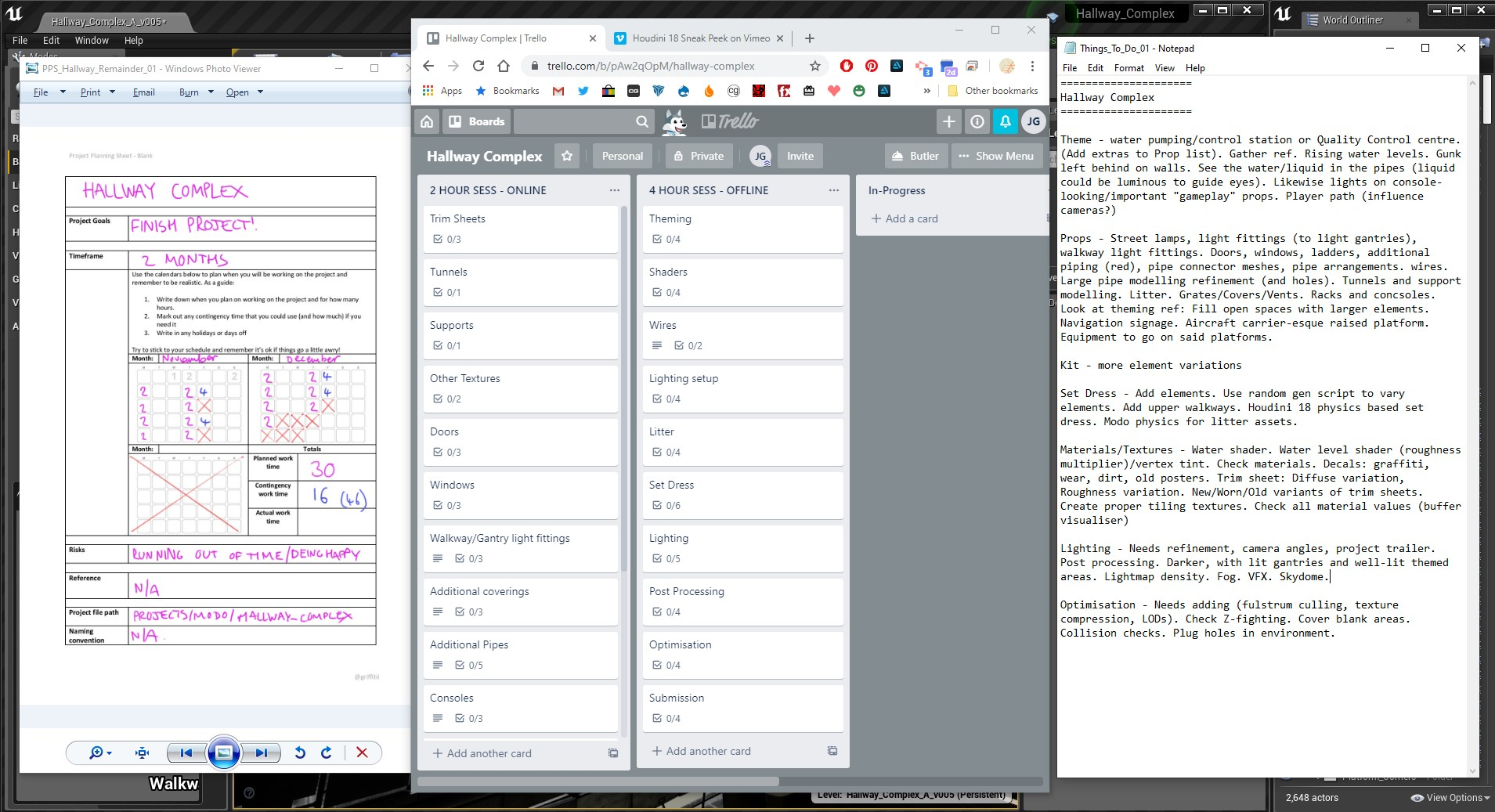
Task: Show more bookmarks with chevron
Action: point(927,91)
